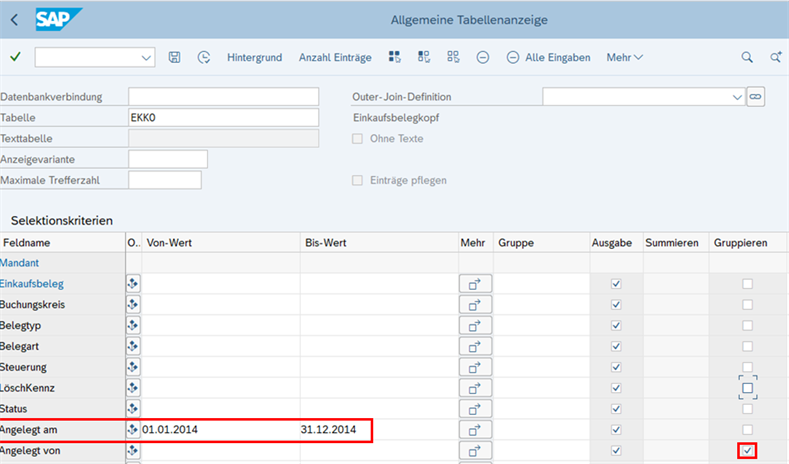The image size is (789, 464).
Task: Click the Tabelle input field with EKKO
Action: (x=223, y=117)
